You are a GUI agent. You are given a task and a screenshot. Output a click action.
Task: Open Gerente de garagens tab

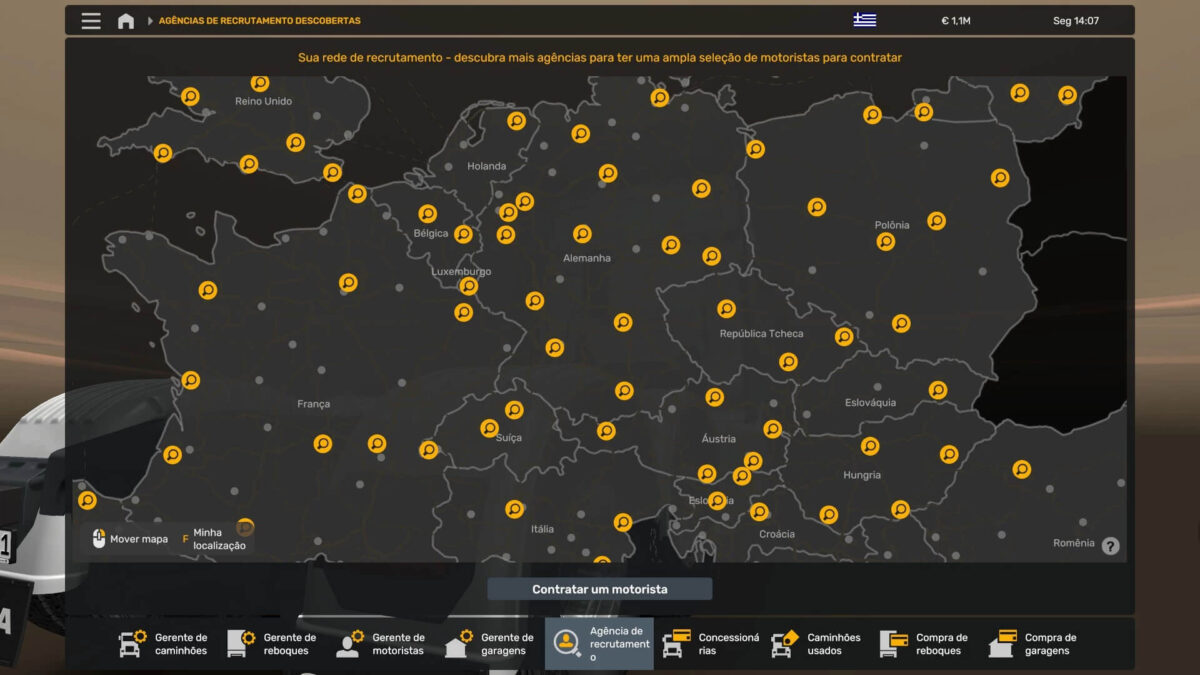pos(490,644)
